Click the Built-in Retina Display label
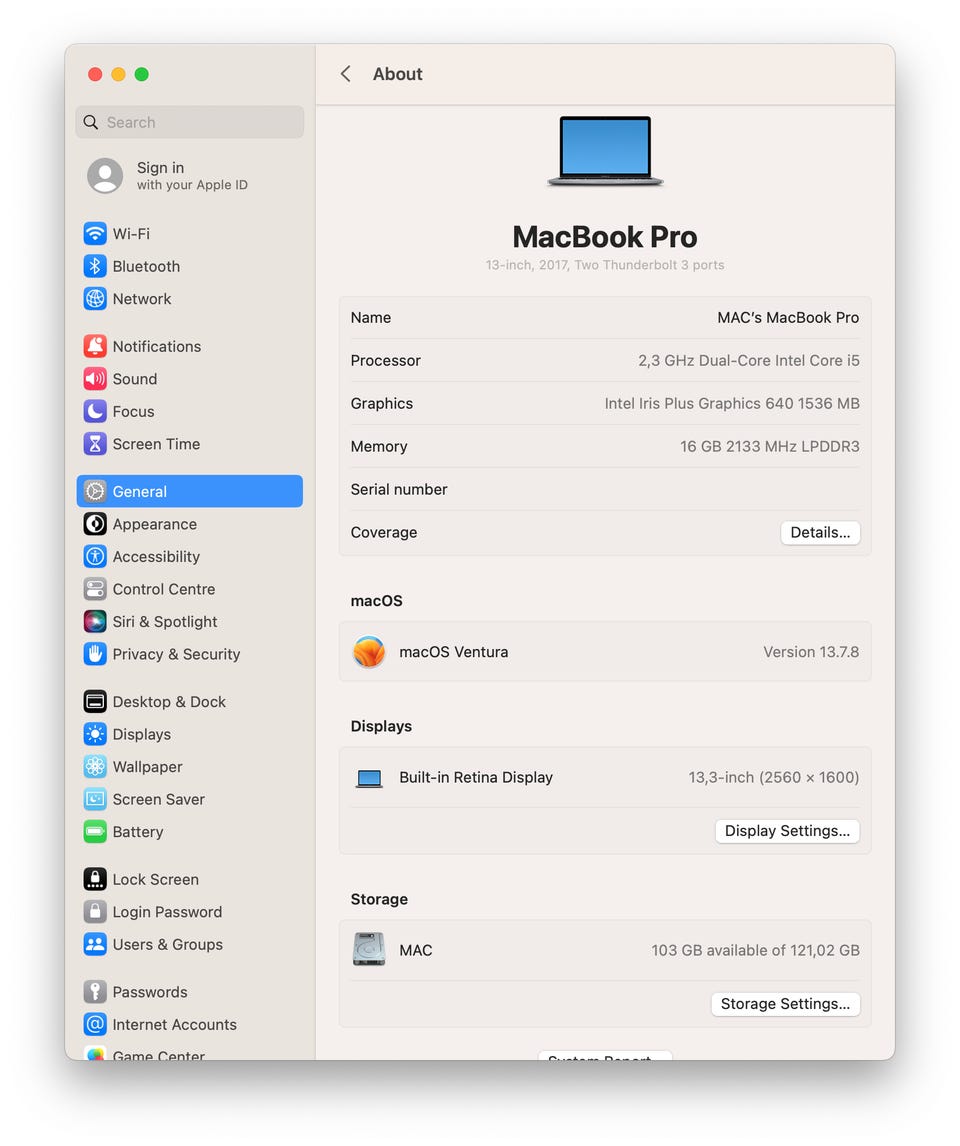The width and height of the screenshot is (960, 1146). [476, 778]
